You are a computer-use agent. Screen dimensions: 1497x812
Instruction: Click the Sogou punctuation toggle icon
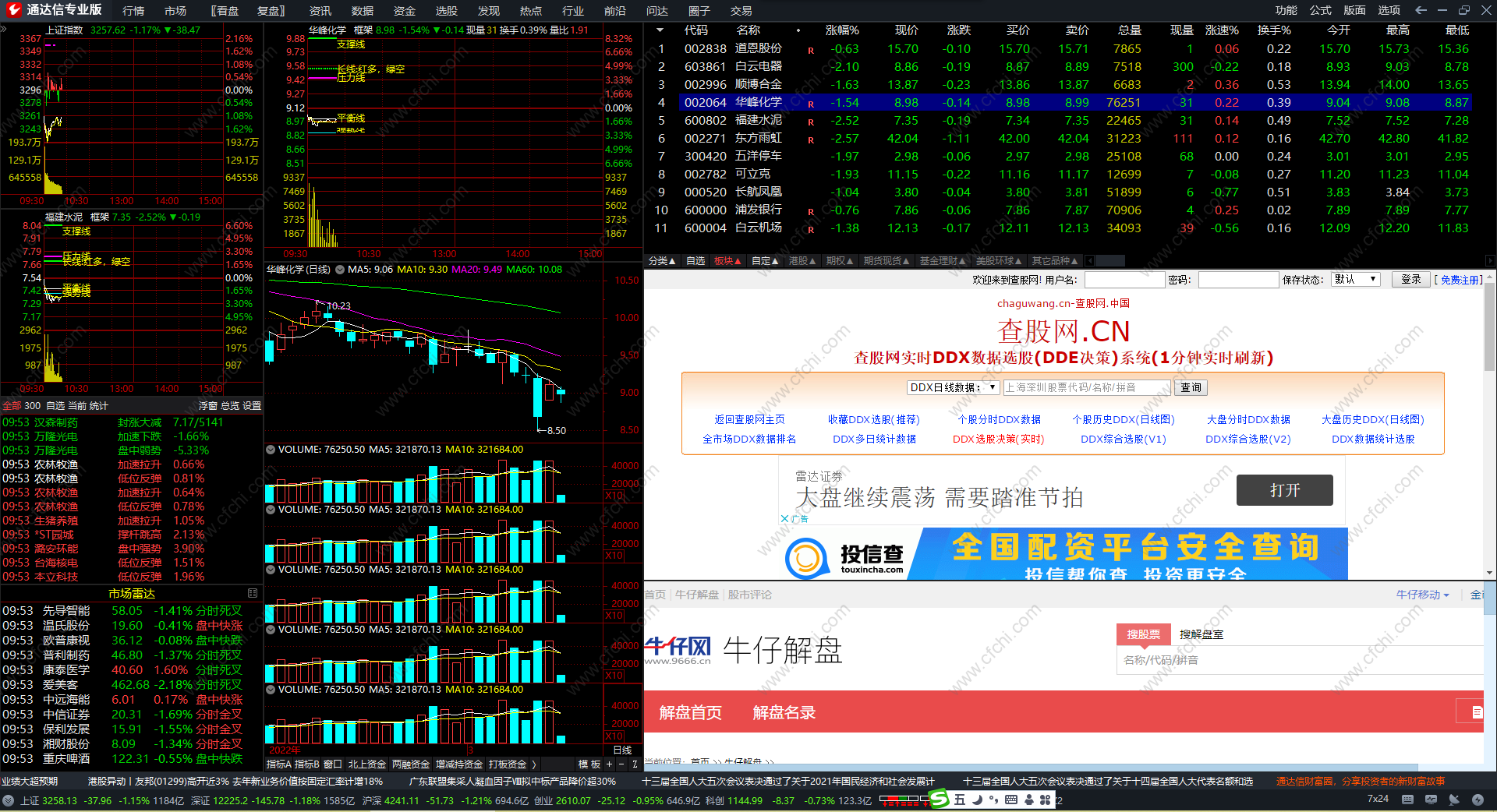click(x=993, y=800)
